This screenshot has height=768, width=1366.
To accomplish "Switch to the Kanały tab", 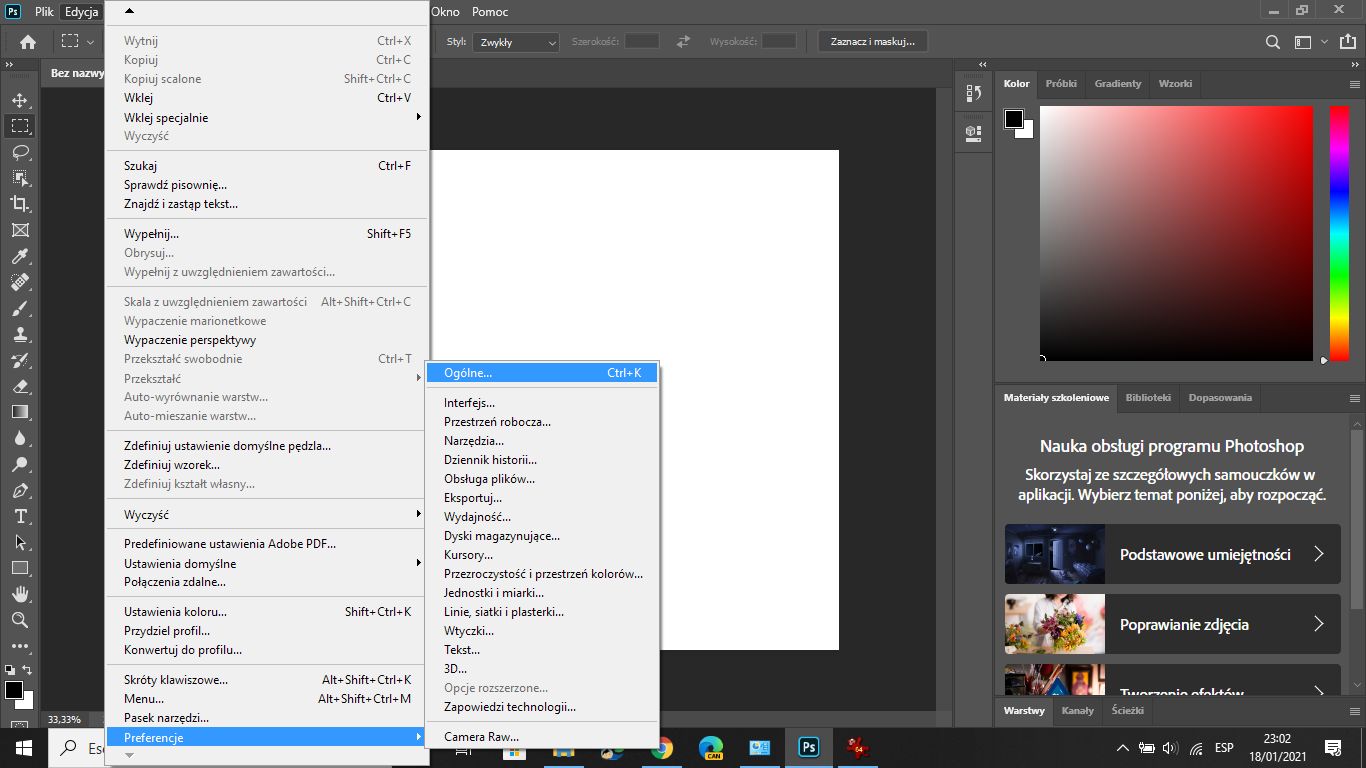I will click(1078, 711).
